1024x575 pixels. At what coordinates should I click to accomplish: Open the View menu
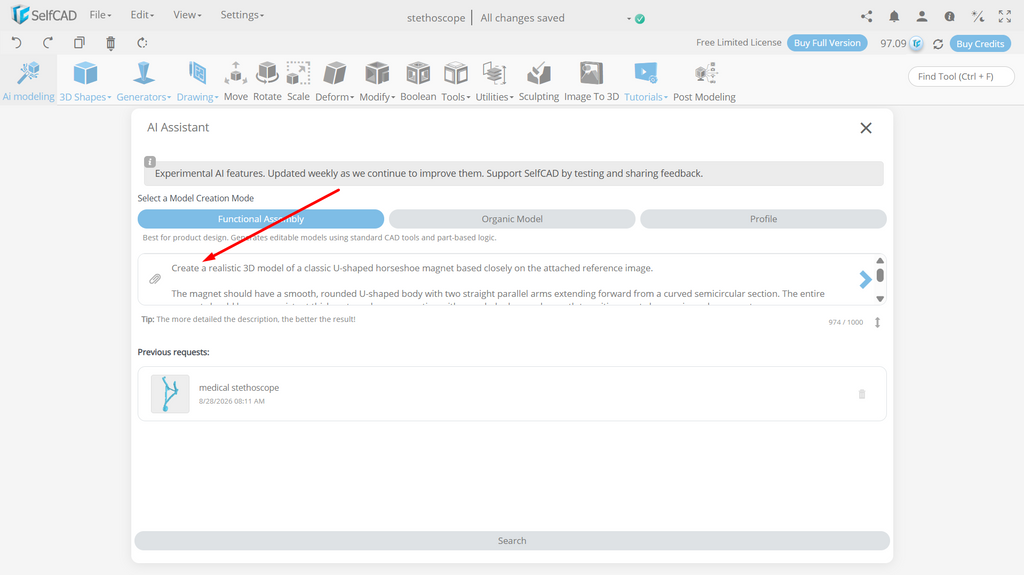click(187, 15)
